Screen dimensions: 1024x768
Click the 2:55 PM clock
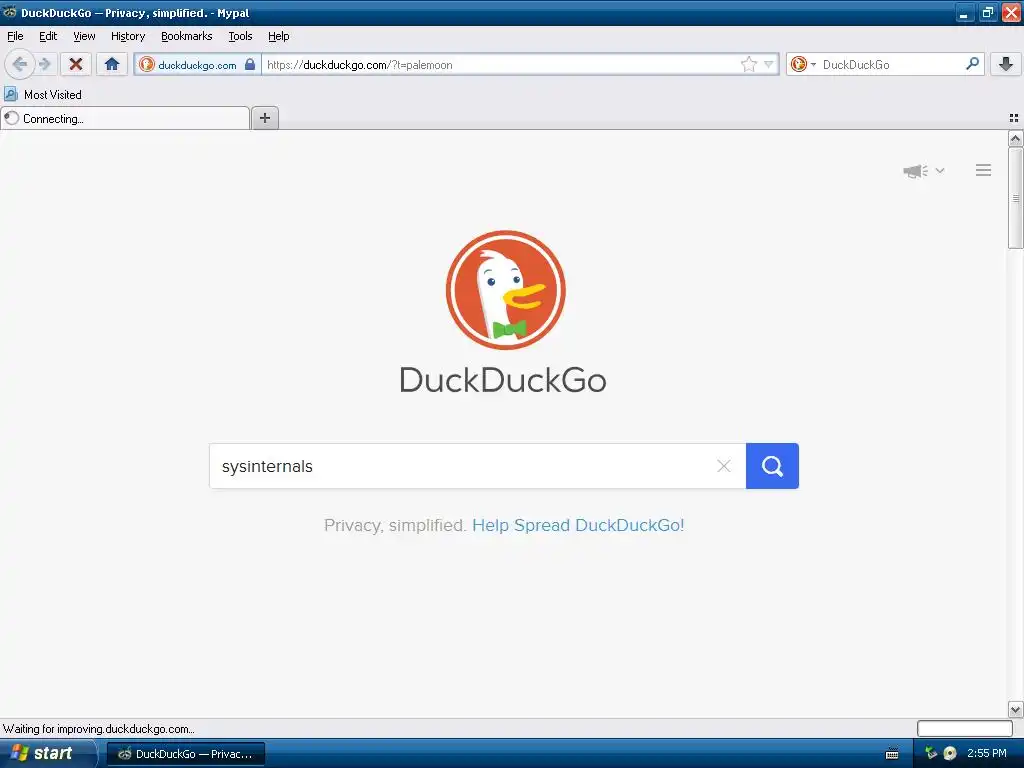[987, 753]
